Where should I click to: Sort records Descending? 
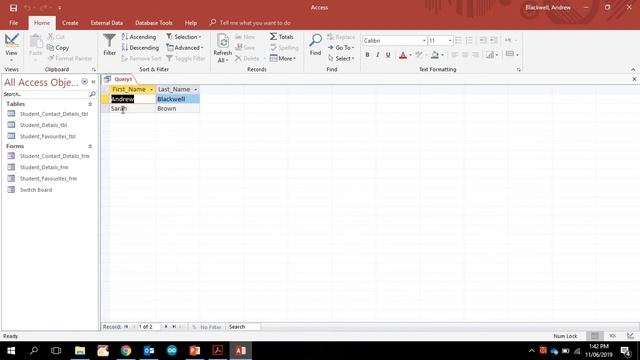pyautogui.click(x=140, y=48)
